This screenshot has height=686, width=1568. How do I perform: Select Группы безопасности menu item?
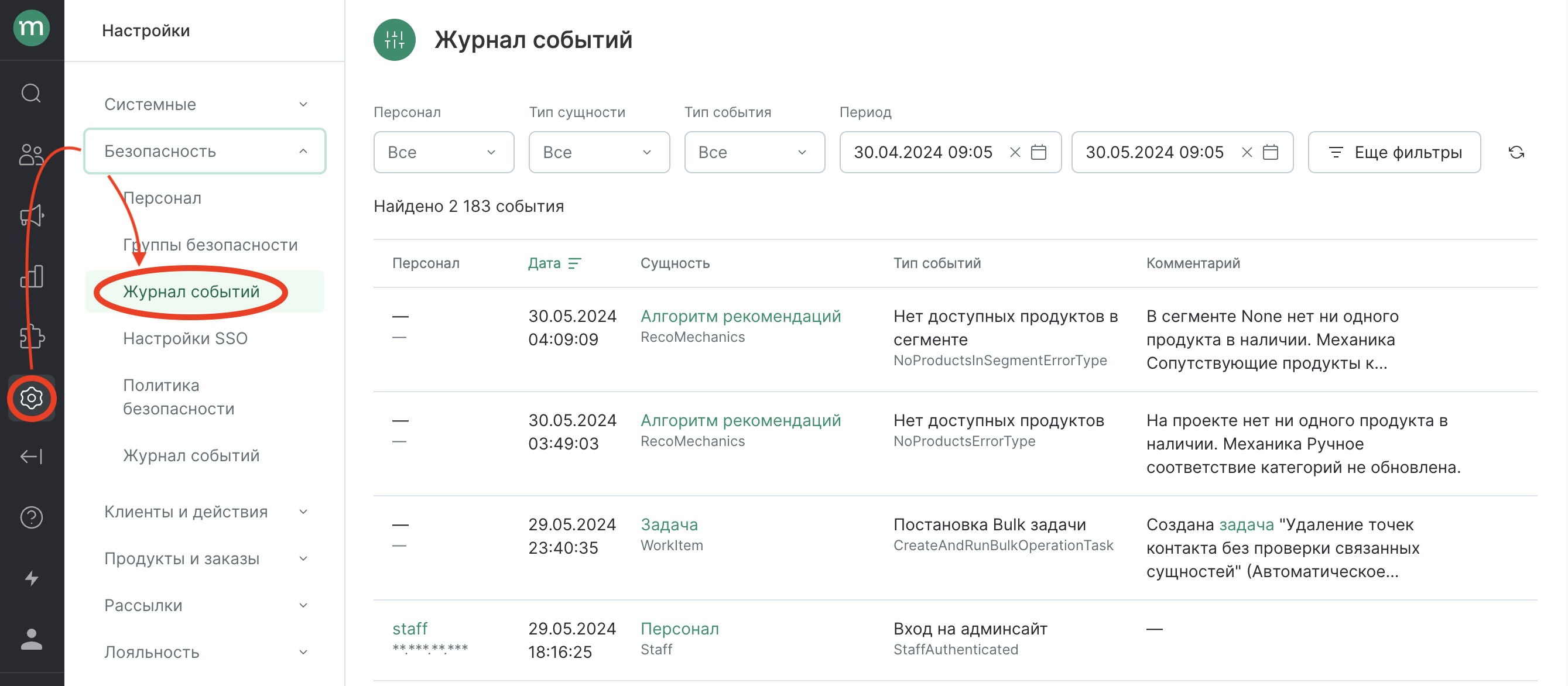point(210,245)
